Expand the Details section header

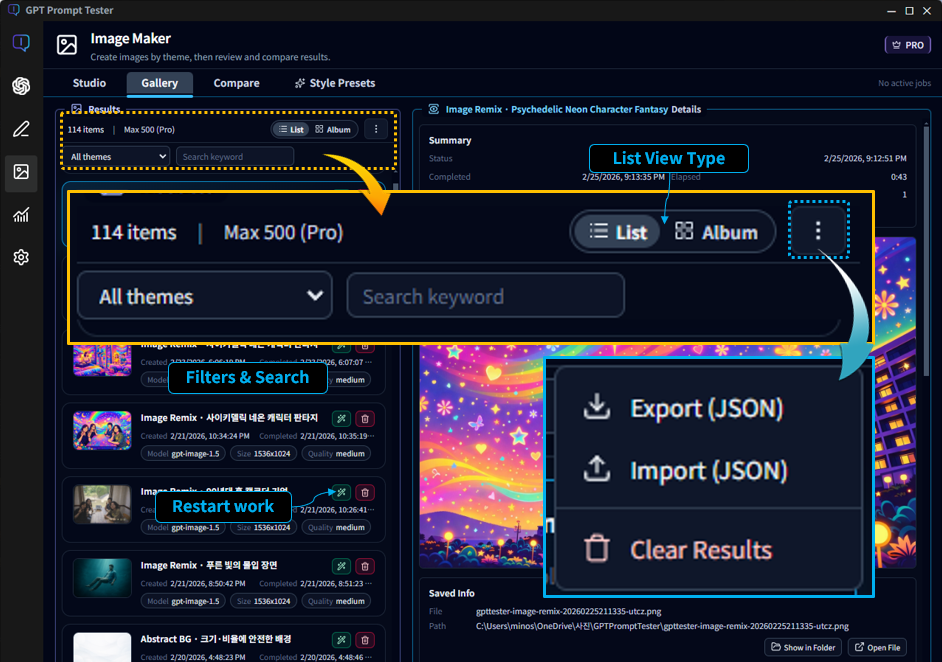click(x=686, y=109)
